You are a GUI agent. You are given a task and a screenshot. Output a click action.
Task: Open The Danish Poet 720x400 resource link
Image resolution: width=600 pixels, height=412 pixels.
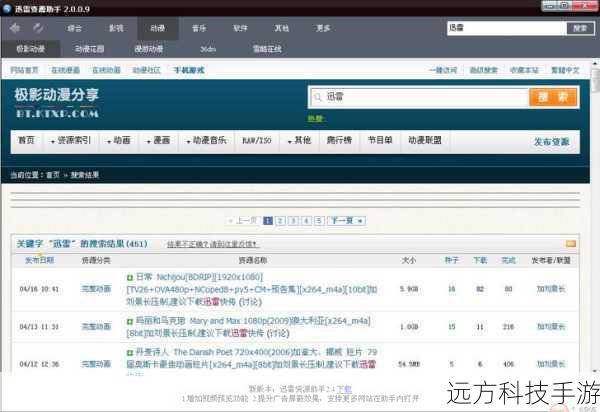[x=252, y=359]
